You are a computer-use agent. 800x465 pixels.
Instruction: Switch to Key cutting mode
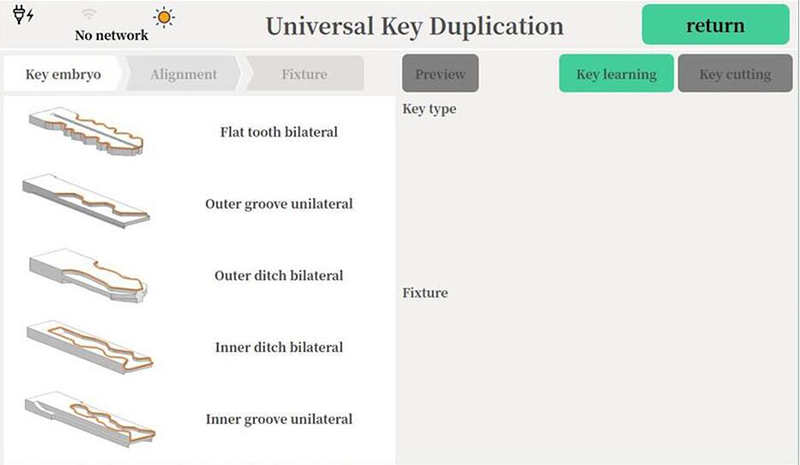tap(735, 74)
